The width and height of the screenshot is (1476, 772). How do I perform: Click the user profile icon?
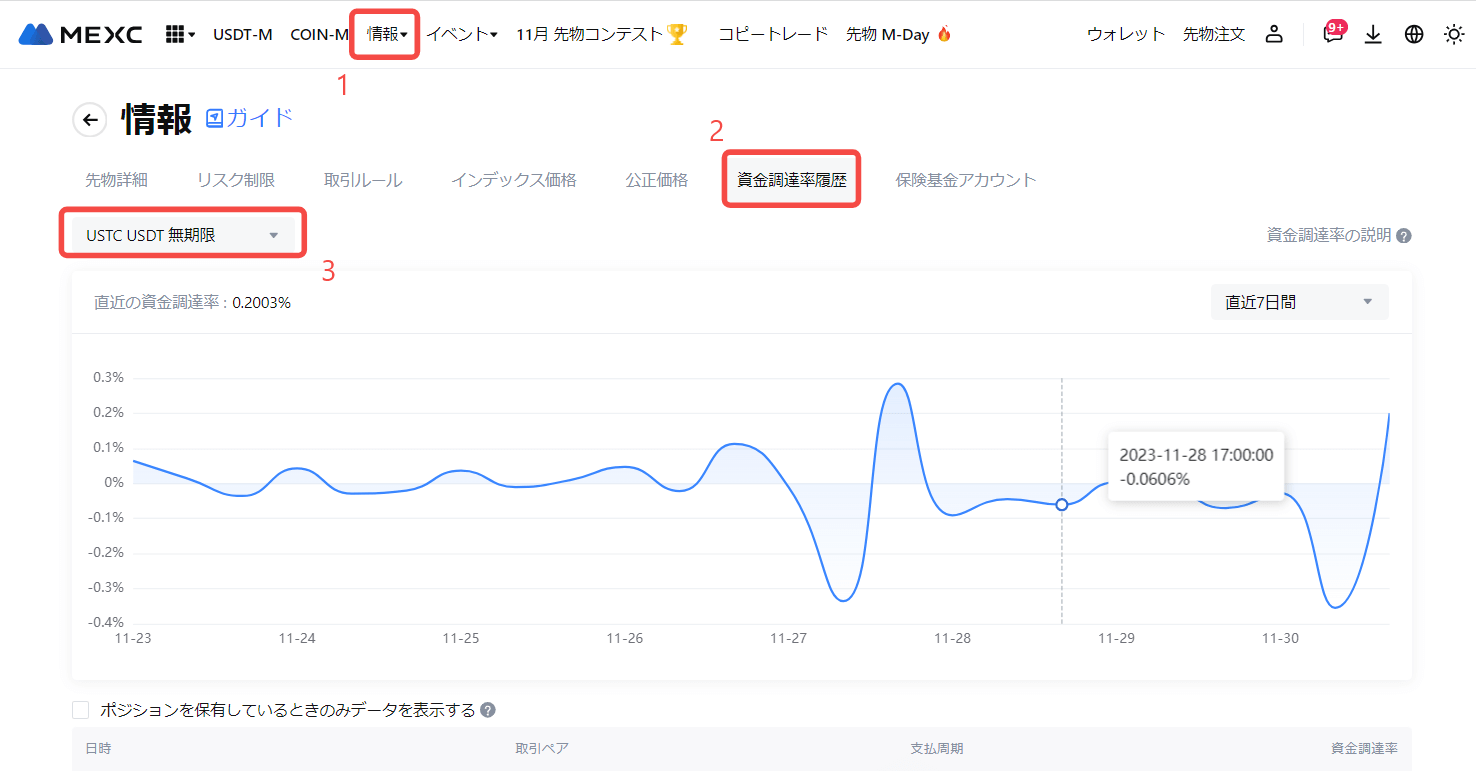[x=1273, y=34]
